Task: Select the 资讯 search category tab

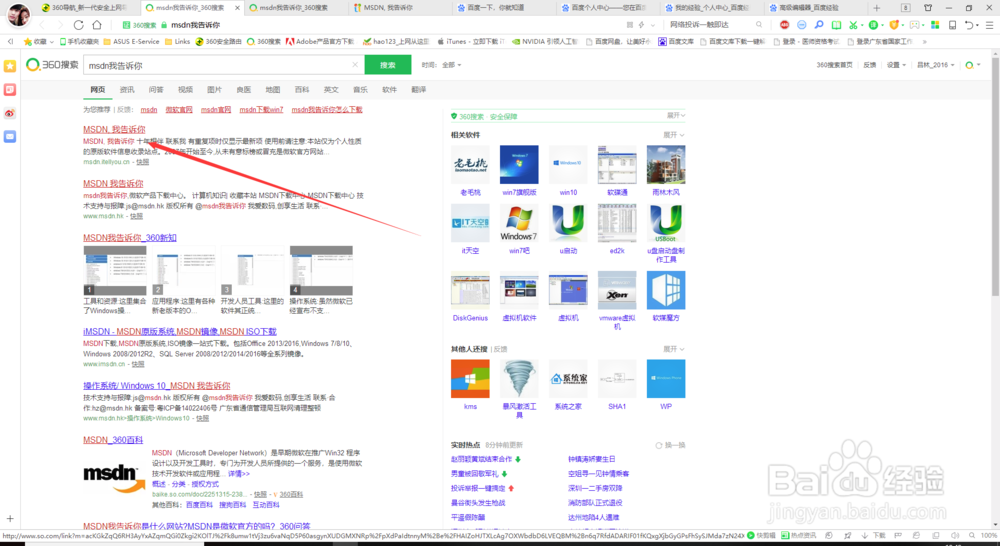Action: [127, 90]
